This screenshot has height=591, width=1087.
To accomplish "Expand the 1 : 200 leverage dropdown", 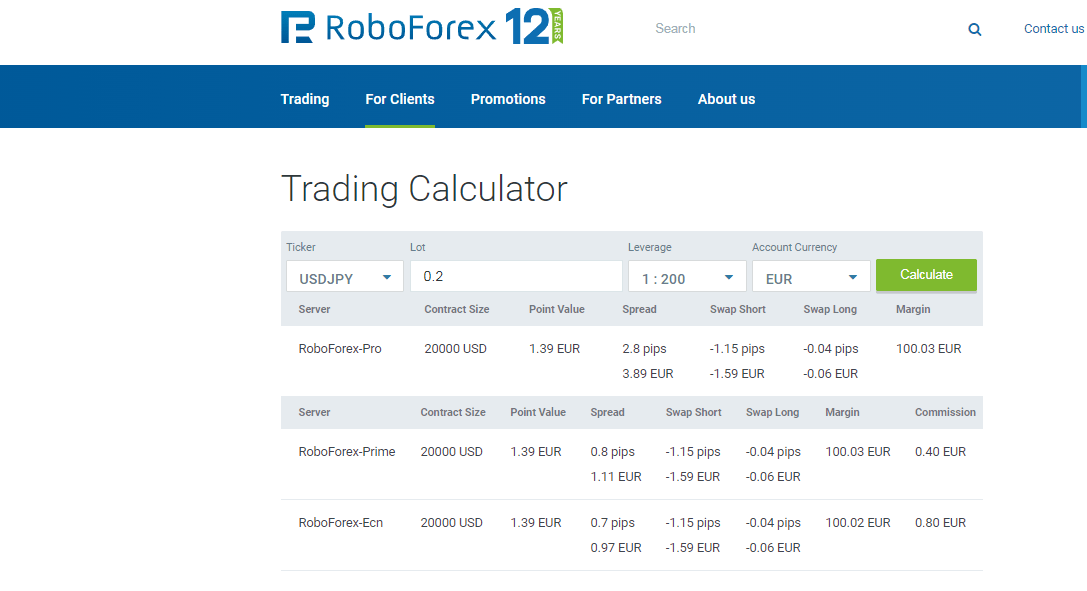I will click(x=687, y=276).
